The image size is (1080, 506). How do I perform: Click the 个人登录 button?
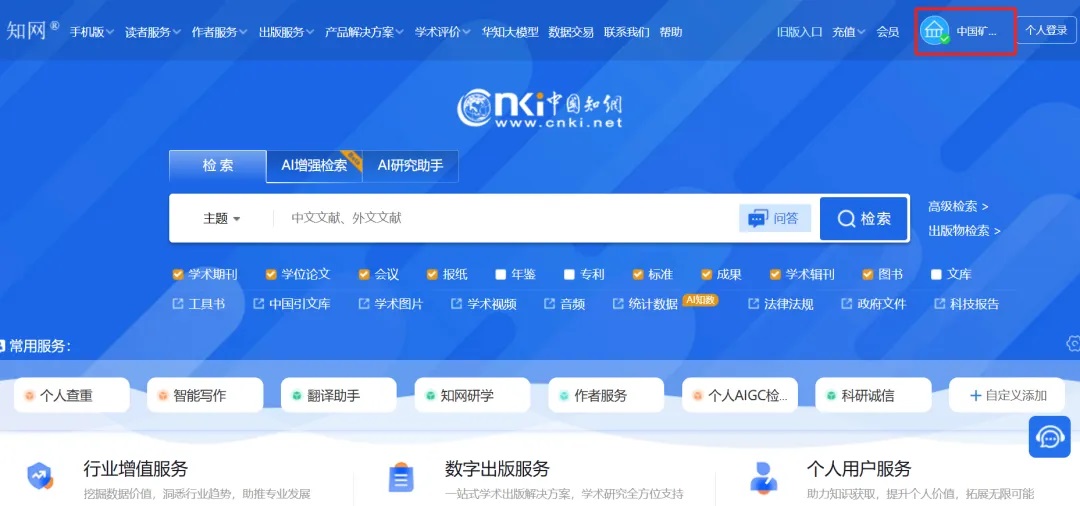(1046, 30)
